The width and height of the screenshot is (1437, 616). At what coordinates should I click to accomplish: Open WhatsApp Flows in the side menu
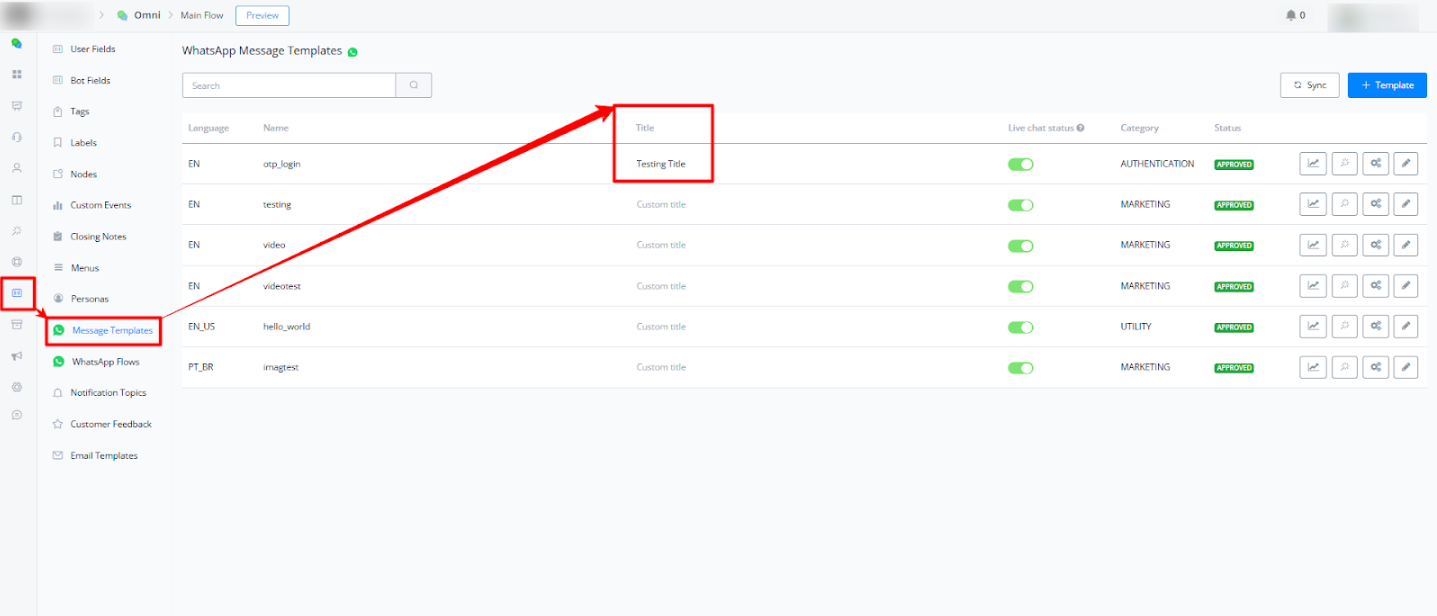pyautogui.click(x=105, y=362)
